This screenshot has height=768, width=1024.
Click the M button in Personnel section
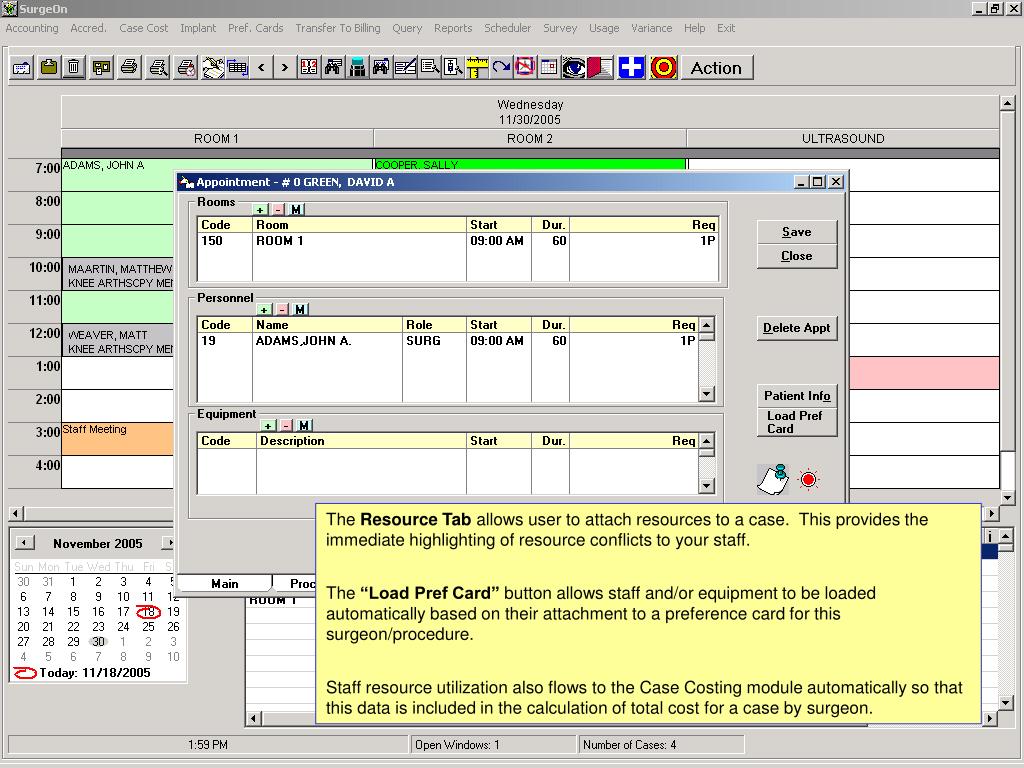(300, 310)
